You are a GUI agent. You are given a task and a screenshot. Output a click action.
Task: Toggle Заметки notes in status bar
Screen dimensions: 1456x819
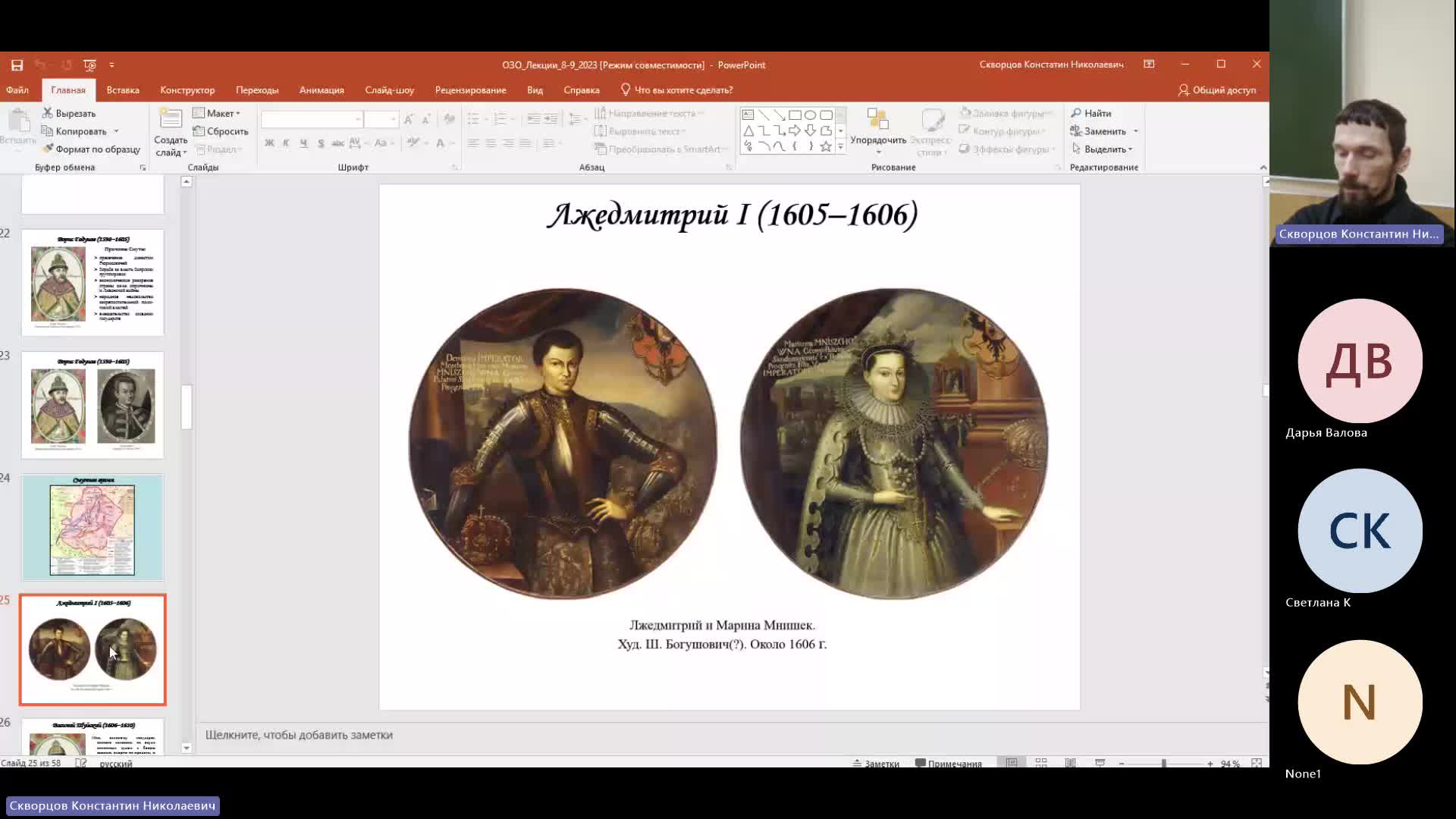[x=876, y=764]
